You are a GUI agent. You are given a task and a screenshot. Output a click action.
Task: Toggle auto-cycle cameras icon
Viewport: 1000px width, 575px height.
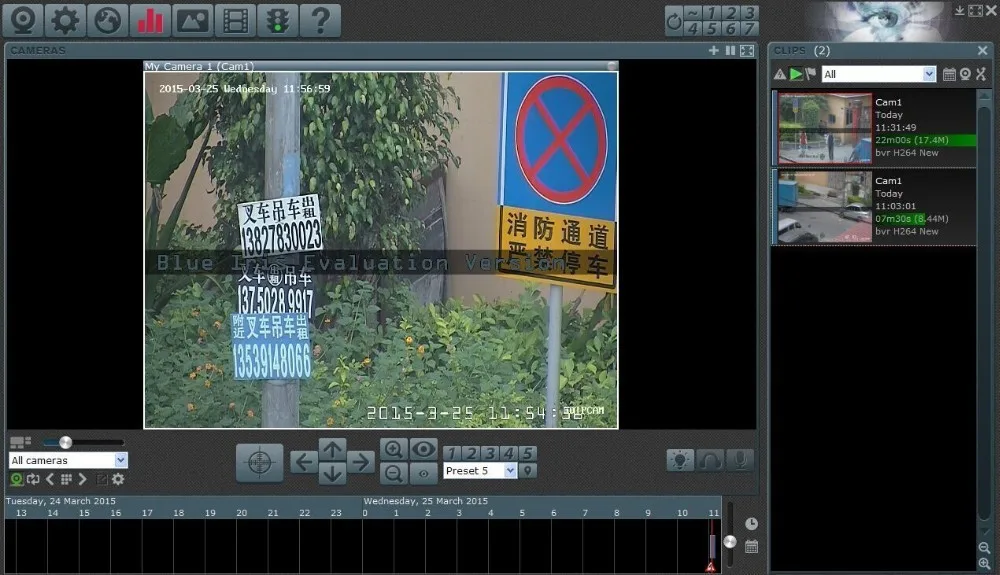coord(33,479)
